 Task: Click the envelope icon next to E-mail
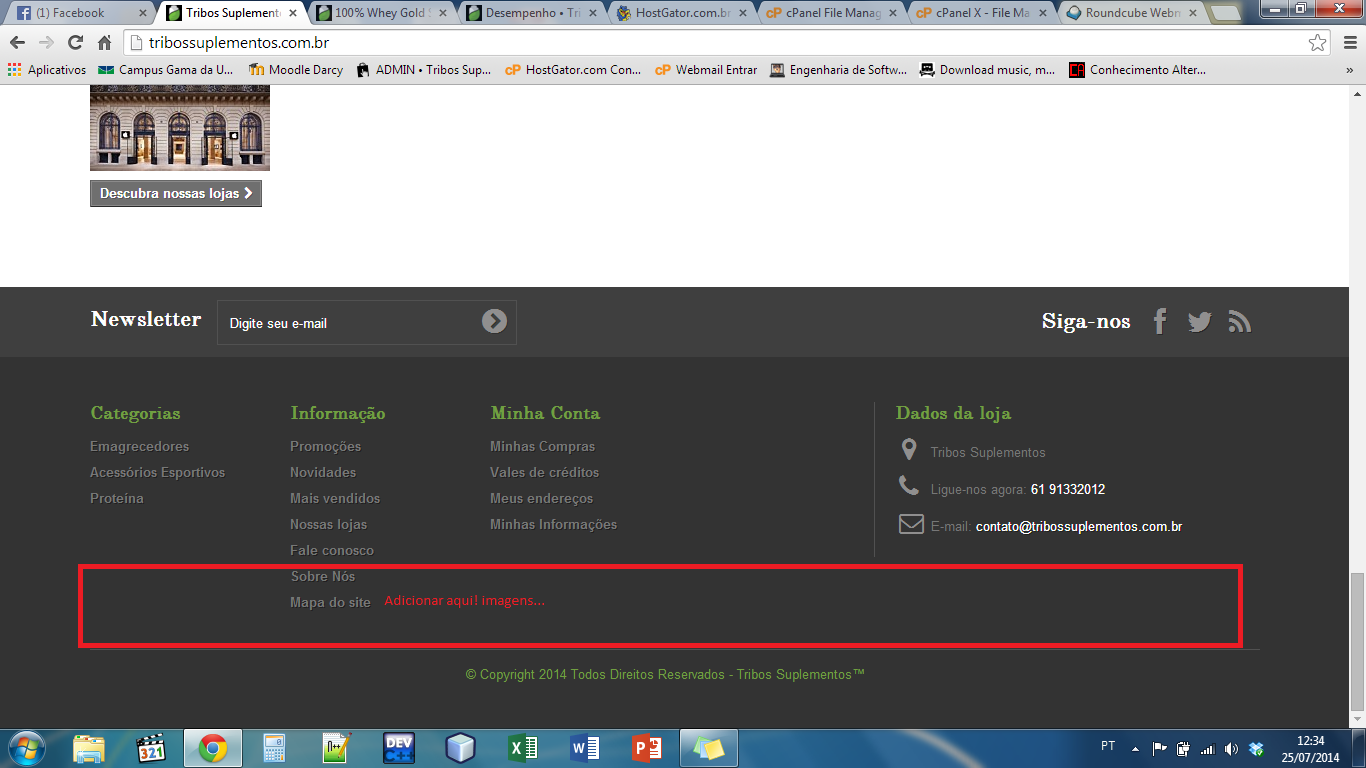(911, 524)
